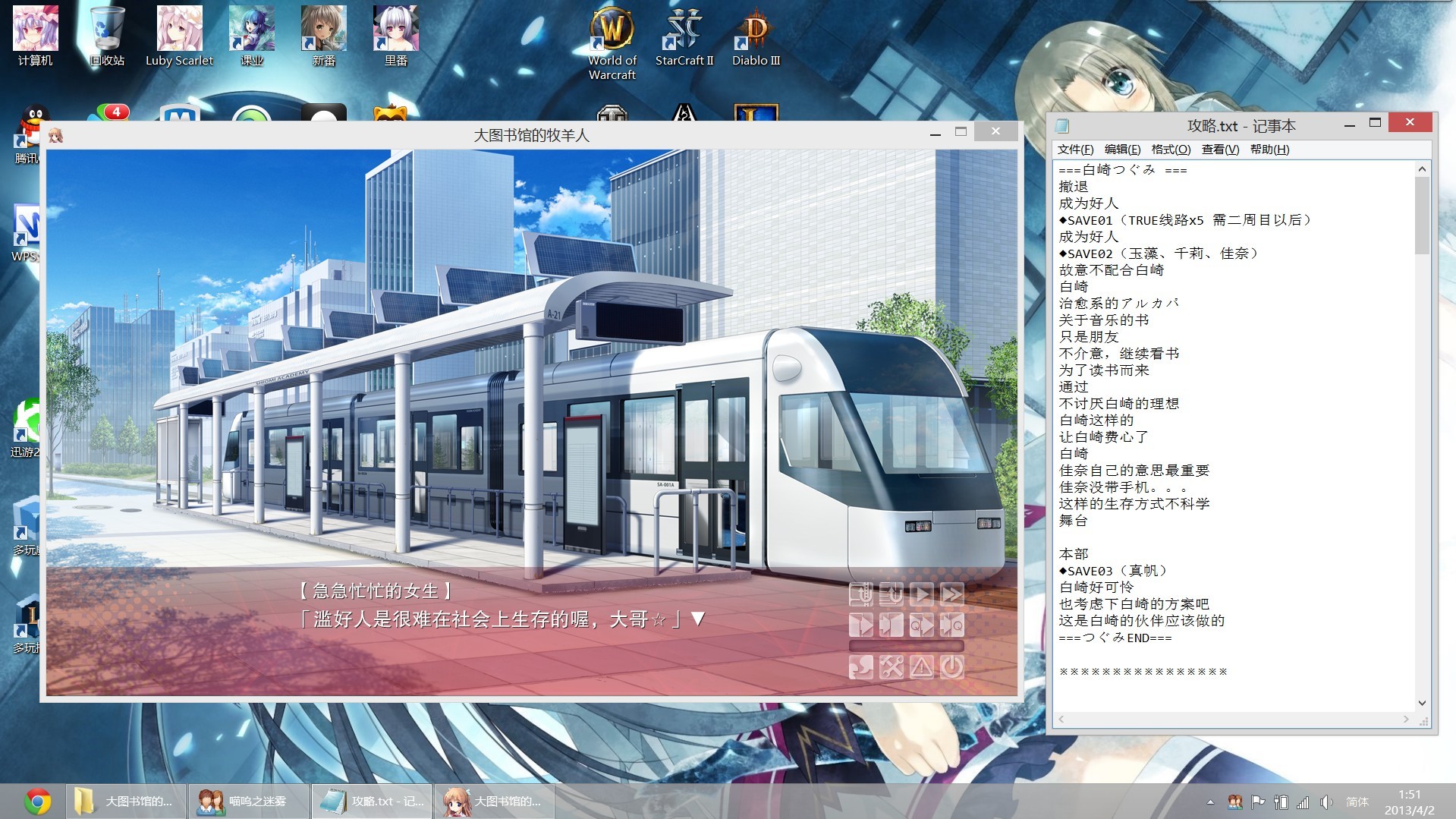Click the Quick Save icon marked Q
This screenshot has width=1456, height=819.
tap(922, 625)
